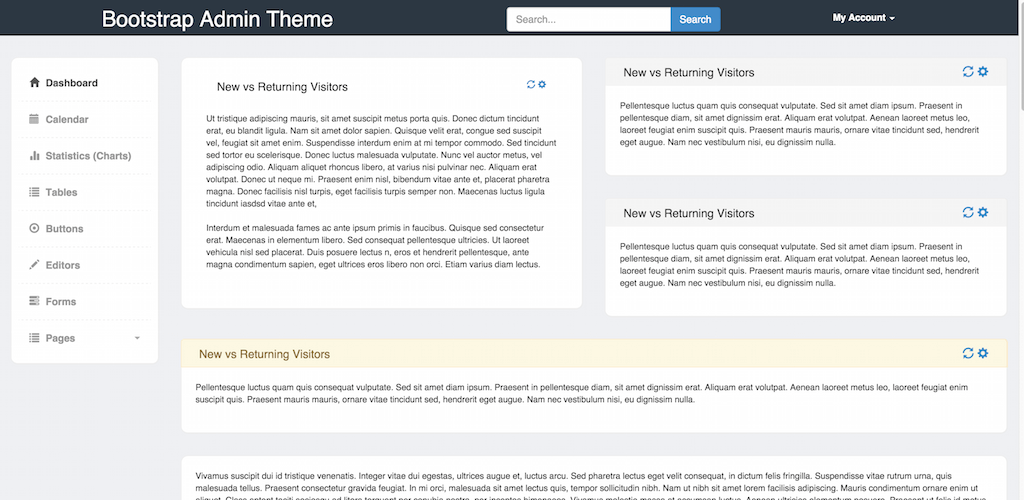
Task: Click the Dashboard home icon in sidebar
Action: tap(35, 83)
